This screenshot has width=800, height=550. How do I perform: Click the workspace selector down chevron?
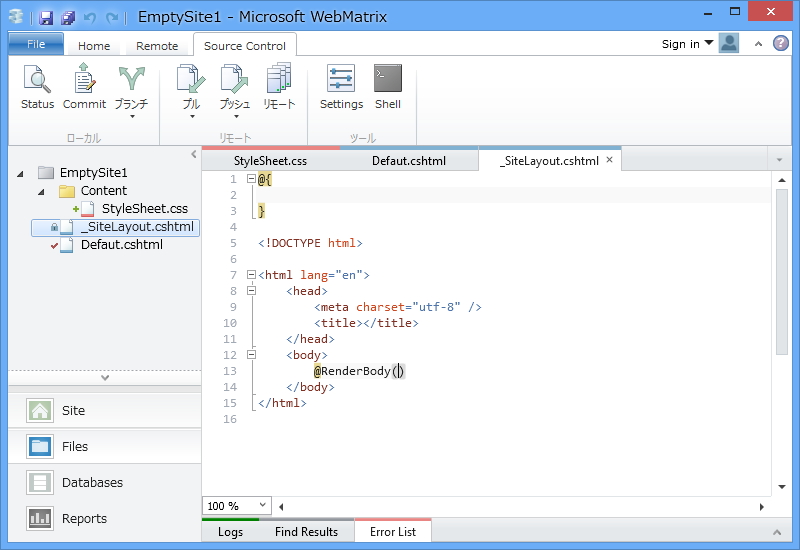[105, 378]
